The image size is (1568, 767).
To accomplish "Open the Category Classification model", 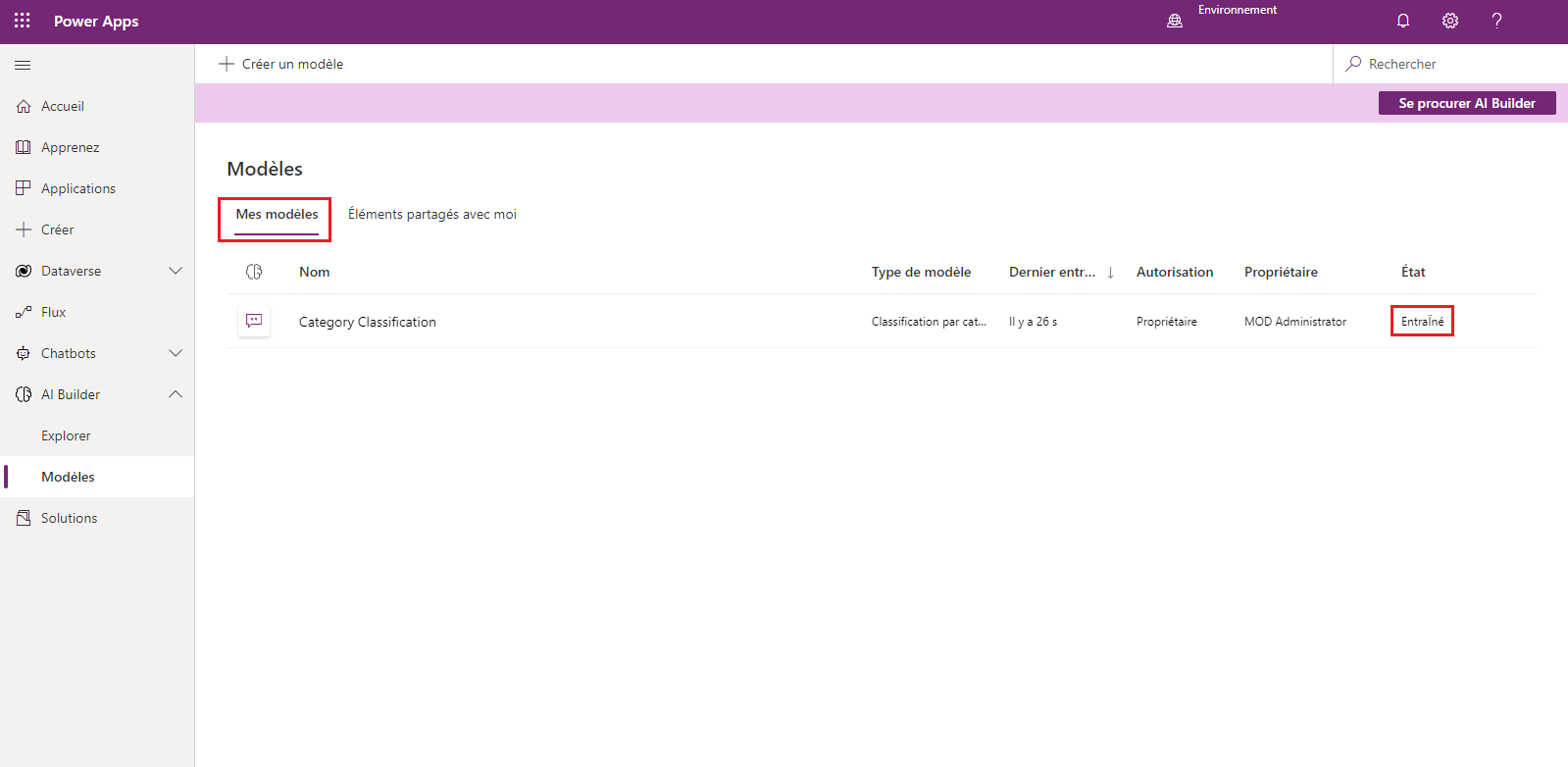I will point(368,322).
